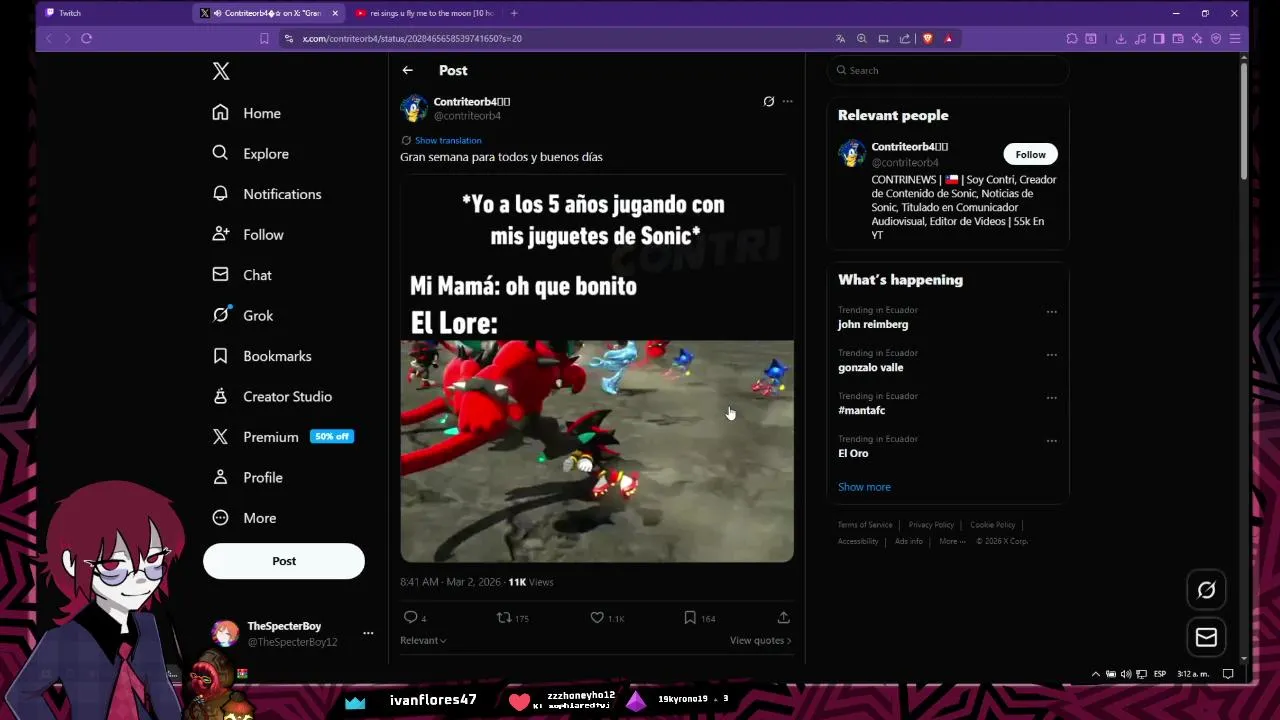Click the reply icon with 4 replies
Image resolution: width=1280 pixels, height=720 pixels.
click(410, 618)
